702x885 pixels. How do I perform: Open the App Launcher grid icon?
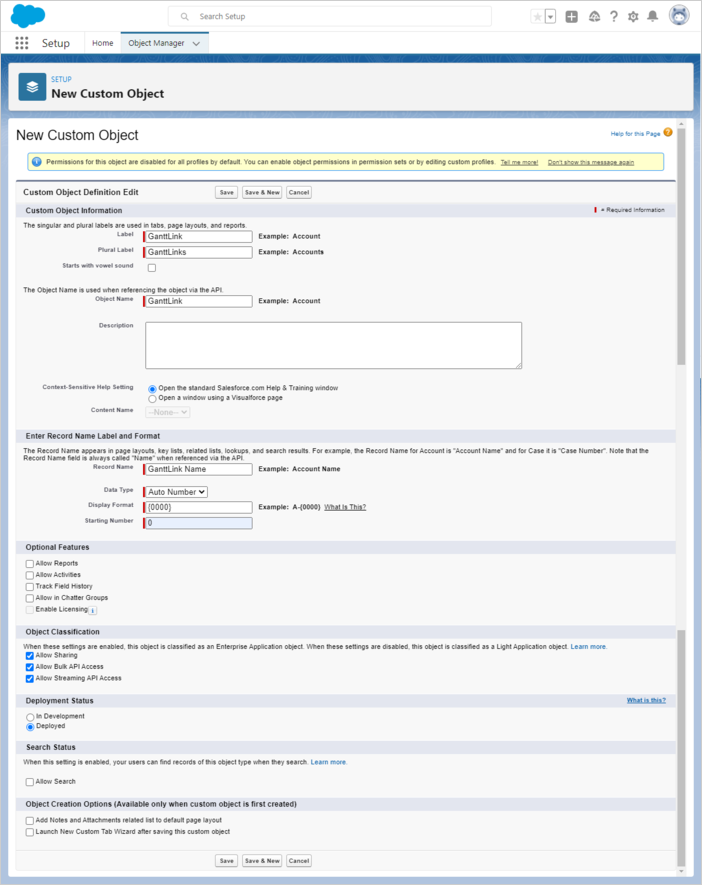tap(22, 43)
